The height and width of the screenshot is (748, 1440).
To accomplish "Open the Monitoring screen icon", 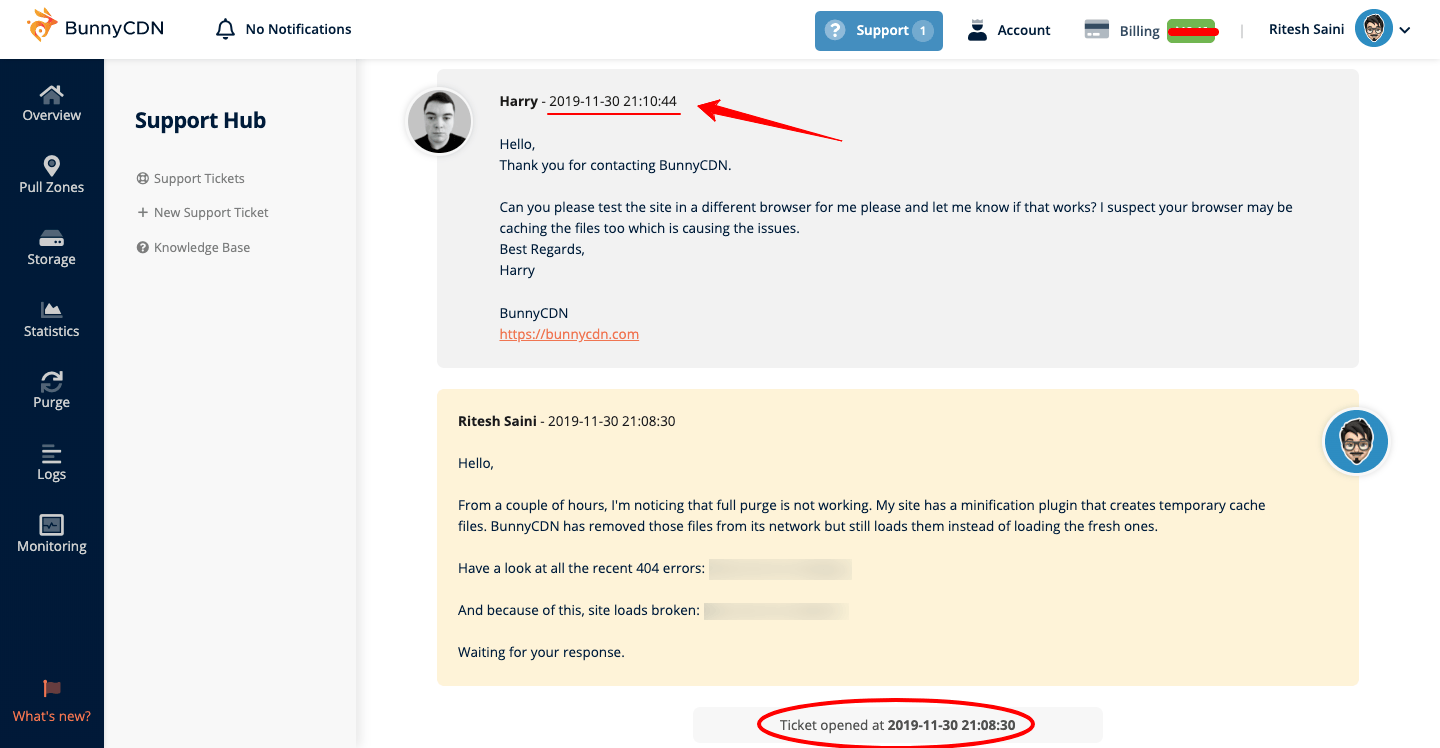I will (51, 525).
